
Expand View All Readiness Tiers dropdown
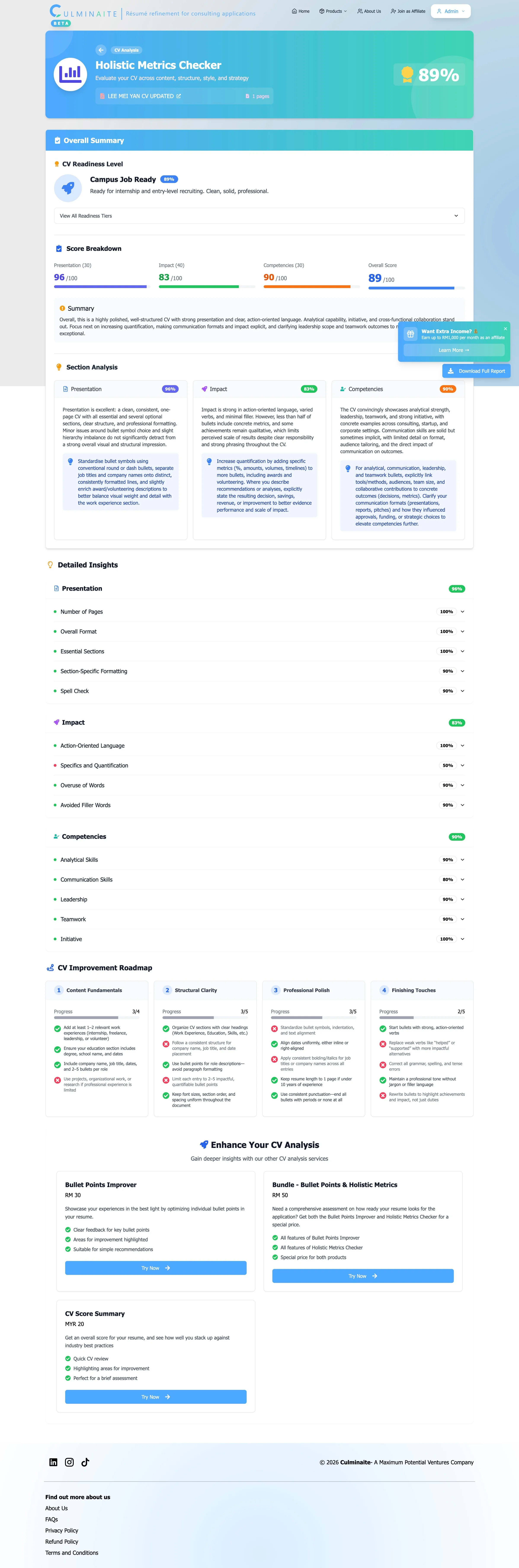[x=259, y=216]
